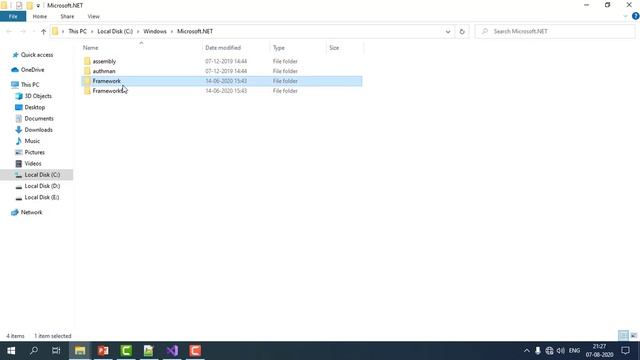The image size is (640, 360).
Task: Click the microphone tray icon
Action: (538, 351)
